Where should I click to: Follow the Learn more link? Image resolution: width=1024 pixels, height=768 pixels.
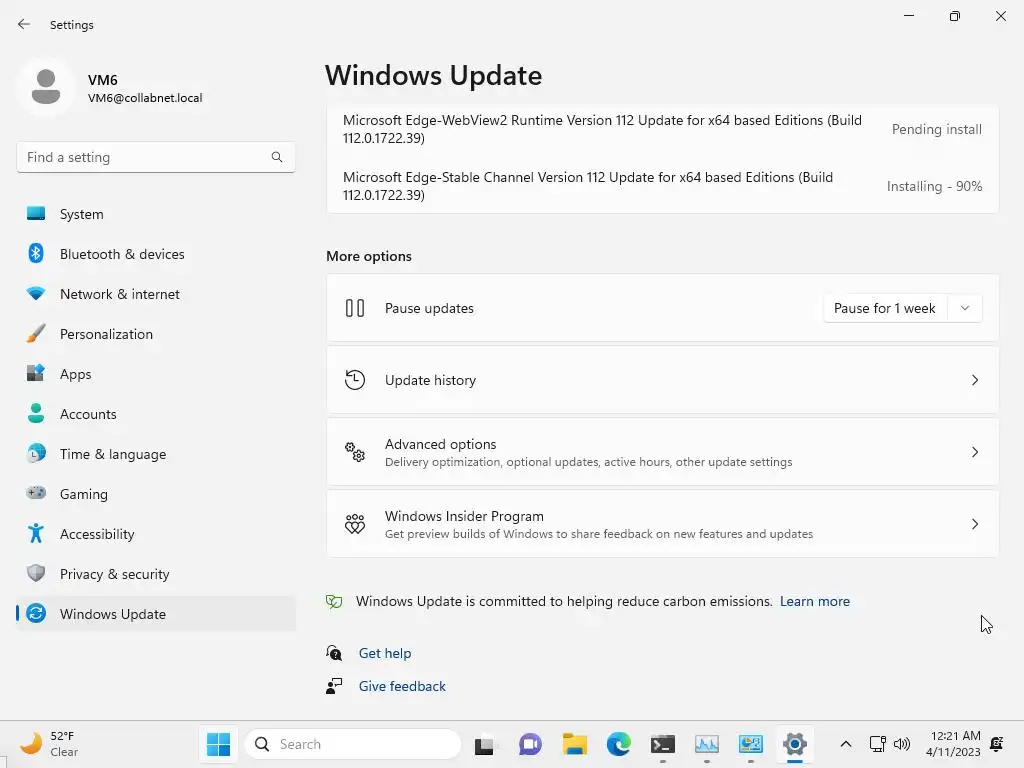[x=814, y=601]
